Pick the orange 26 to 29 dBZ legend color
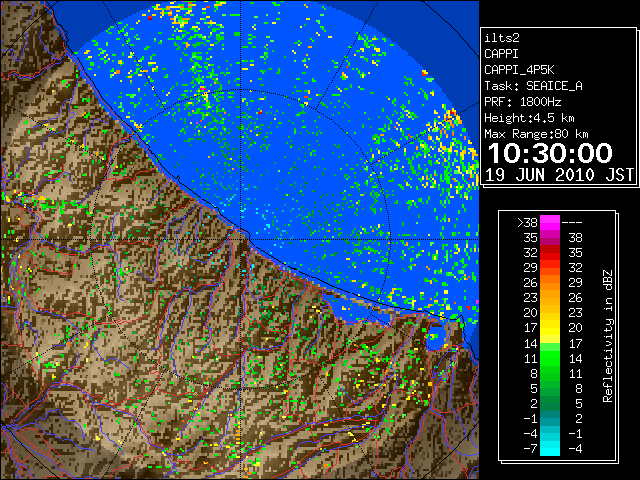This screenshot has height=480, width=640. [550, 283]
